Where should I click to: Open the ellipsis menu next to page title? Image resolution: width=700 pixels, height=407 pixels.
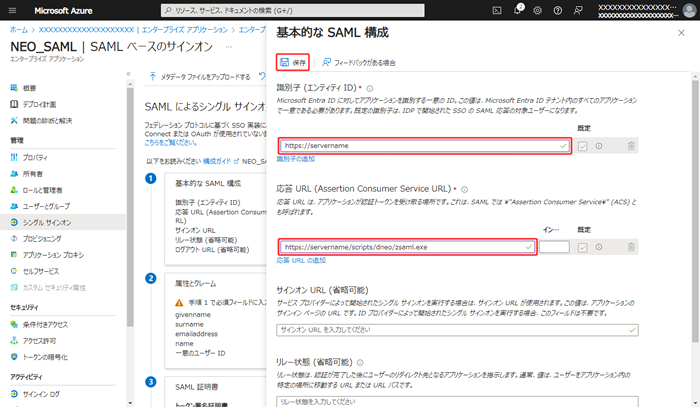tap(229, 46)
